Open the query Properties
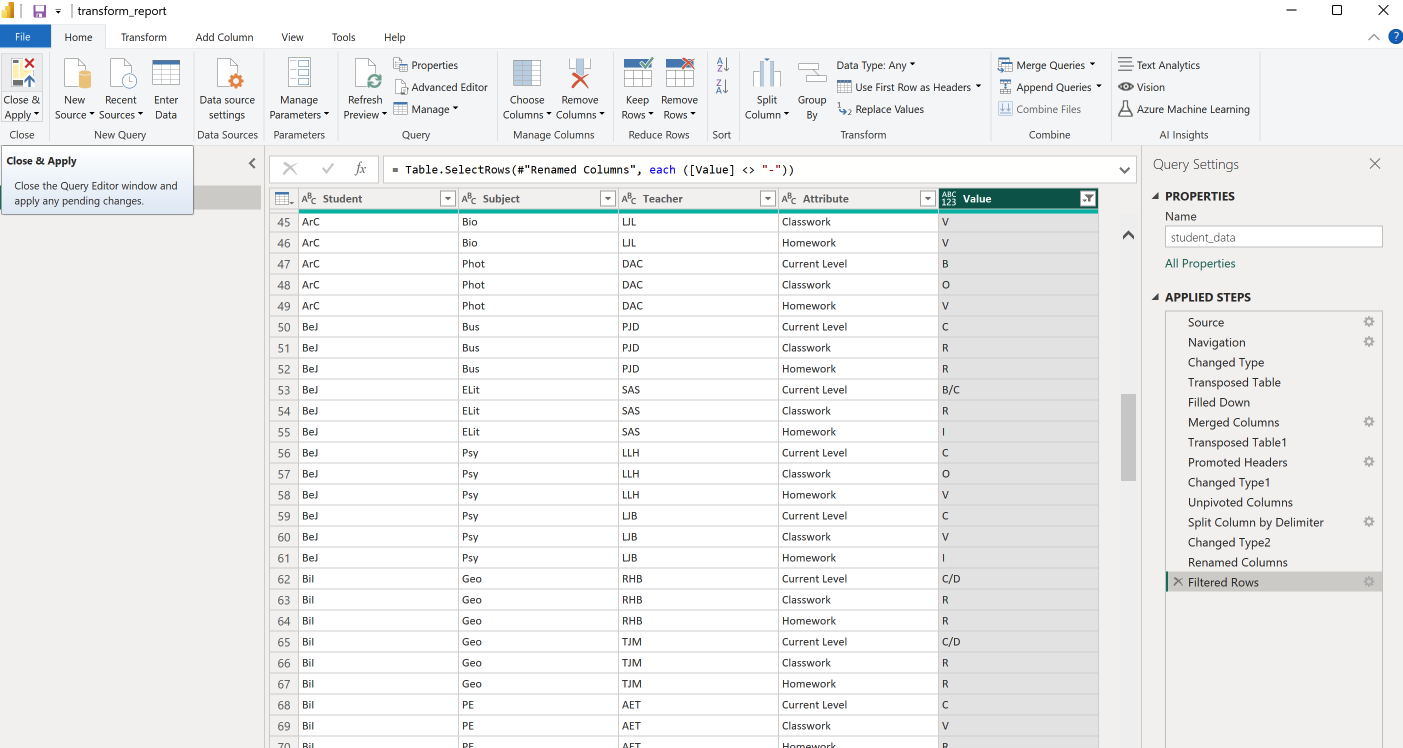 point(426,65)
